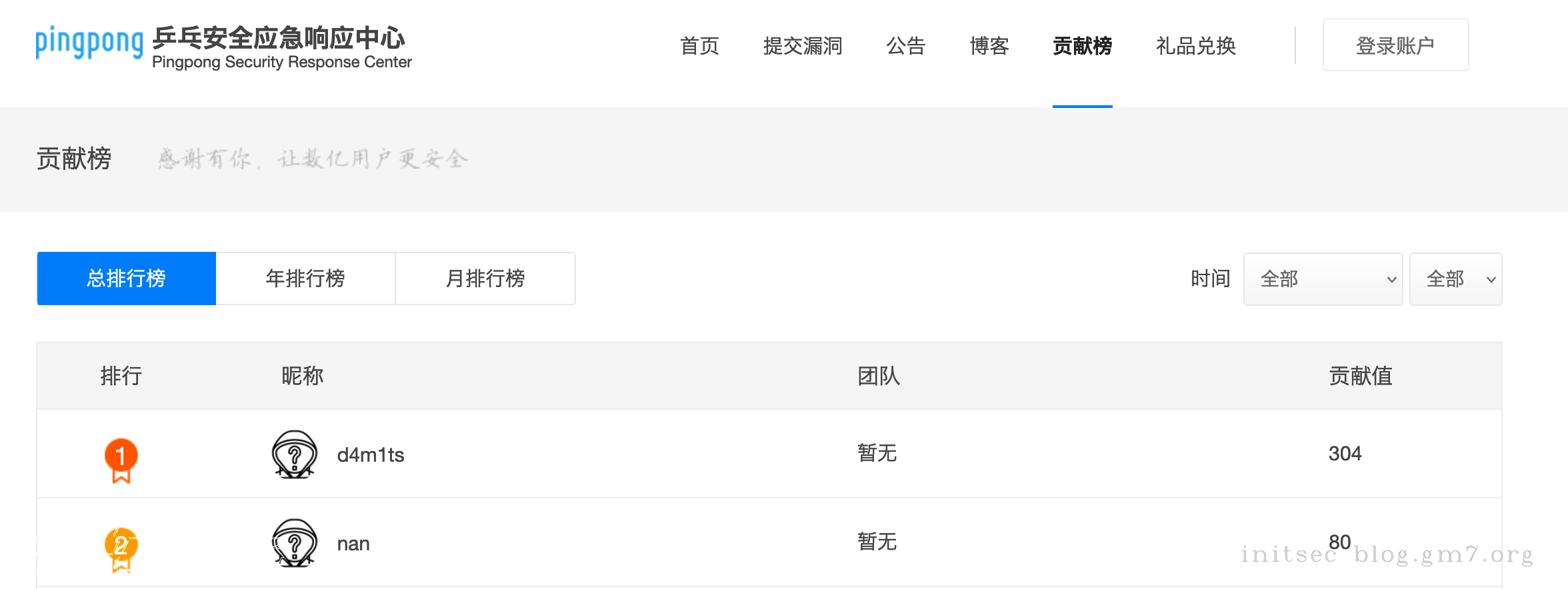Viewport: 1568px width, 589px height.
Task: Click the rank 1 medal badge
Action: pos(121,458)
